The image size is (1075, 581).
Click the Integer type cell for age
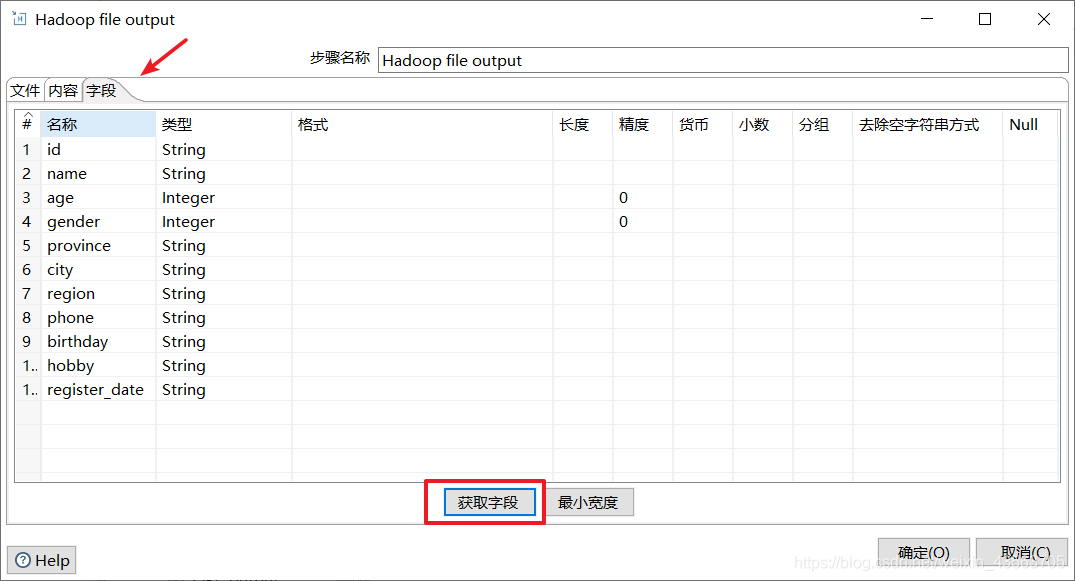(224, 198)
